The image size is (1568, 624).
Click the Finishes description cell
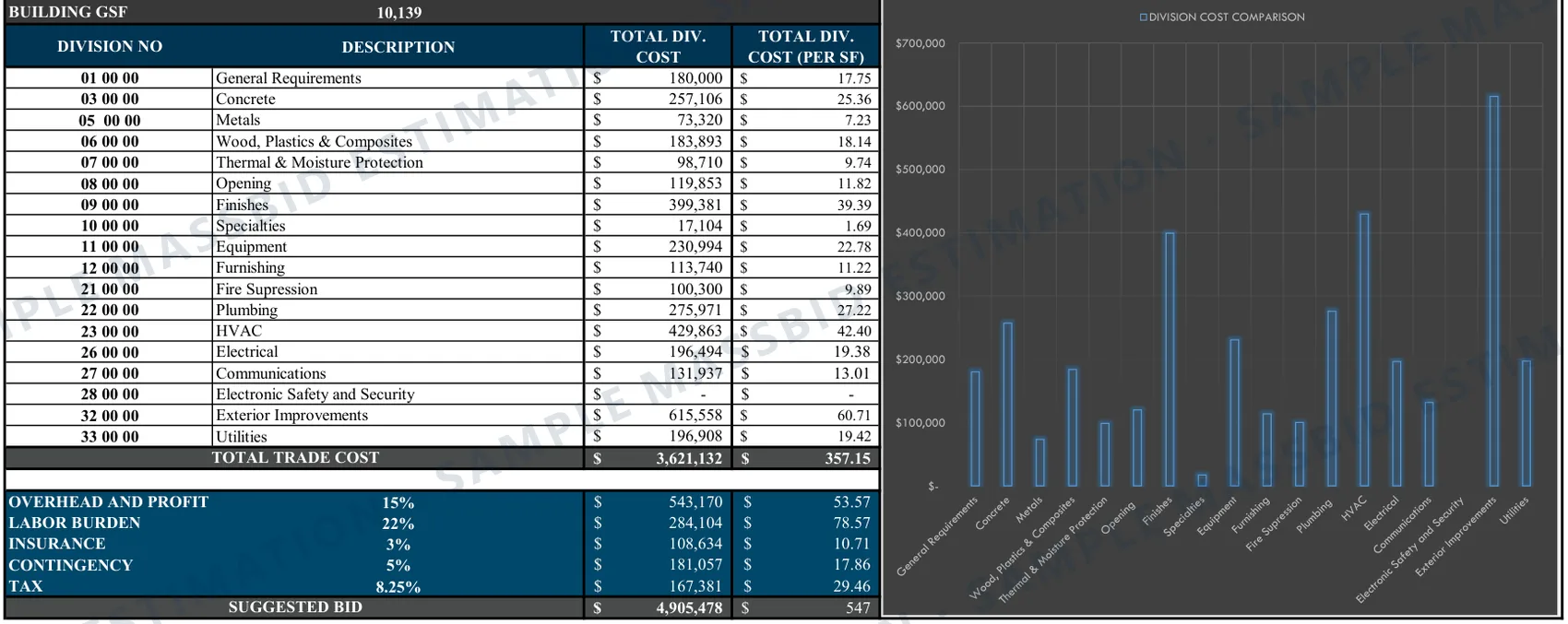[398, 205]
